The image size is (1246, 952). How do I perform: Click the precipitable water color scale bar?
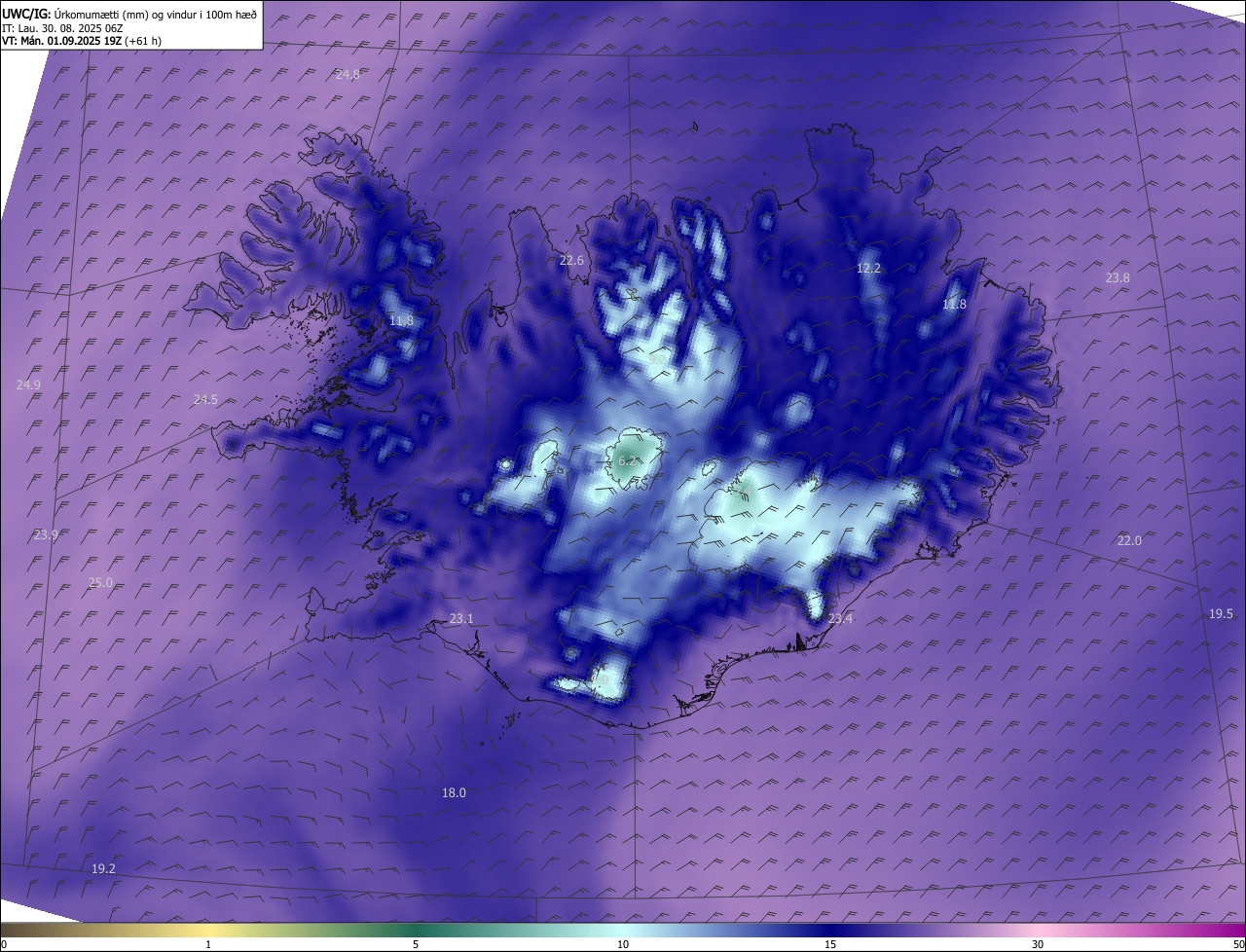[x=623, y=930]
